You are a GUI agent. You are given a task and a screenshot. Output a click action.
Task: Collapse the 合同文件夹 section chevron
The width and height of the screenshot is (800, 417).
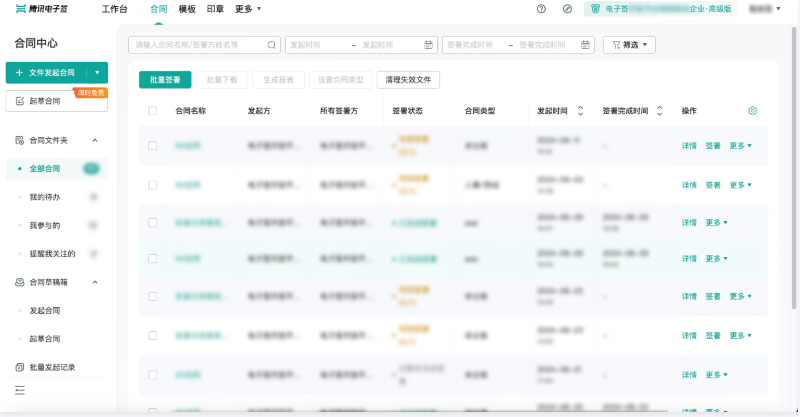[x=95, y=140]
